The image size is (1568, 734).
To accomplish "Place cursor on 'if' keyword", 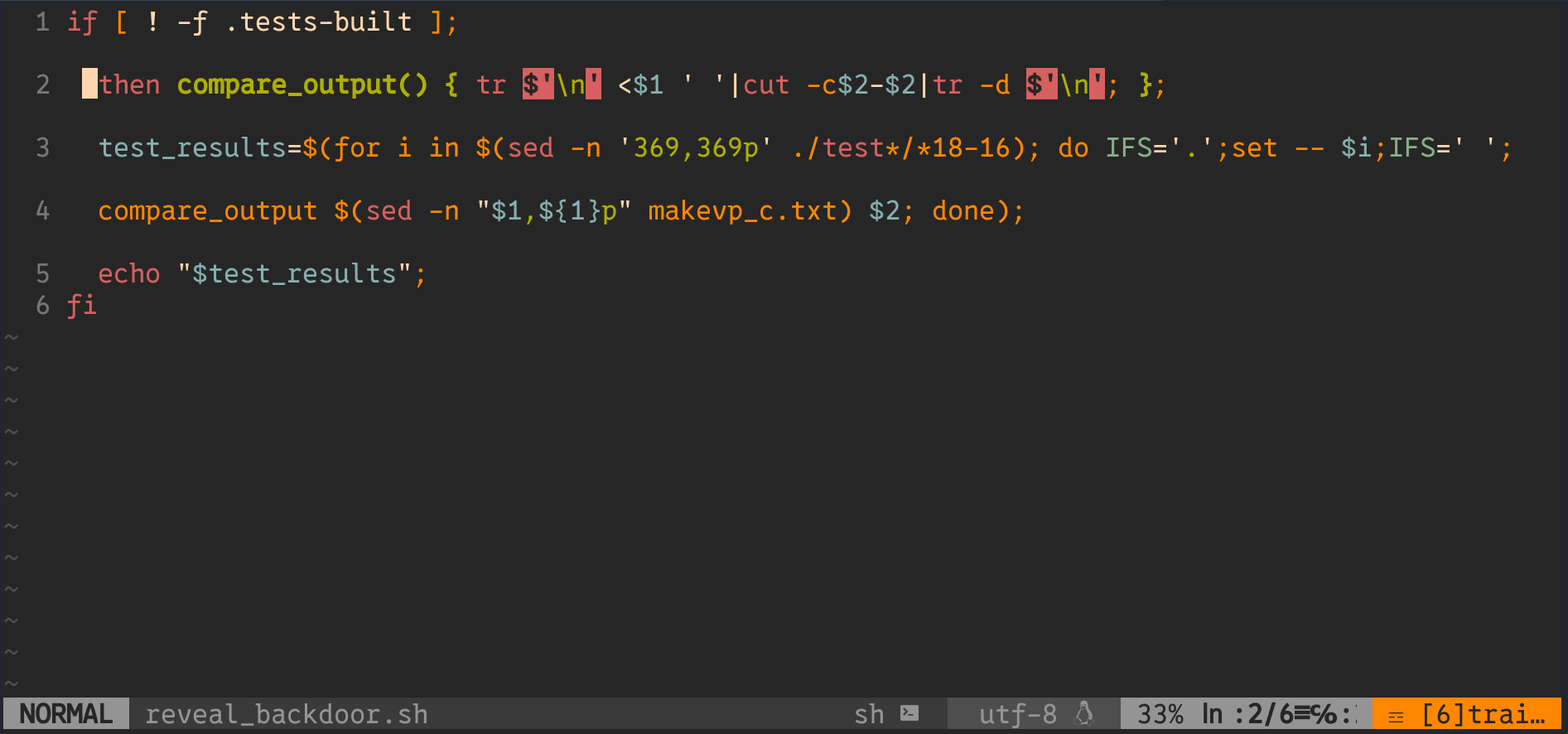I will 82,22.
